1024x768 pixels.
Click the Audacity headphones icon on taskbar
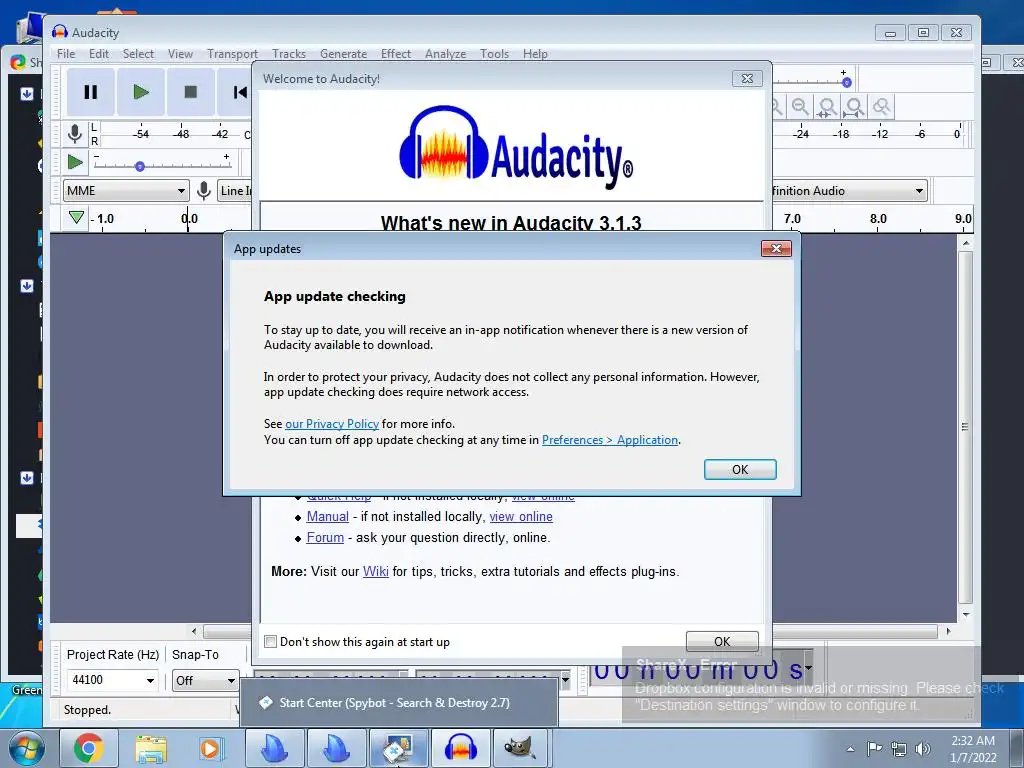pyautogui.click(x=460, y=748)
